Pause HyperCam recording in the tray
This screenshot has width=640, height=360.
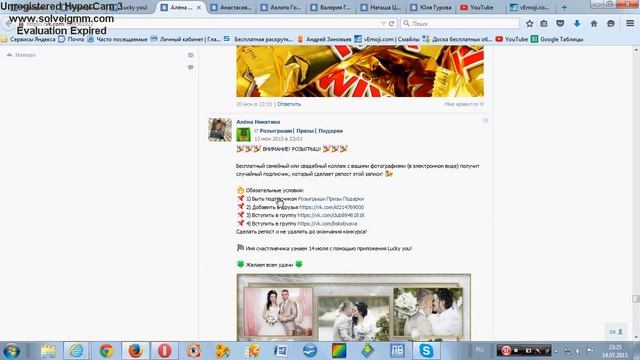coord(506,350)
